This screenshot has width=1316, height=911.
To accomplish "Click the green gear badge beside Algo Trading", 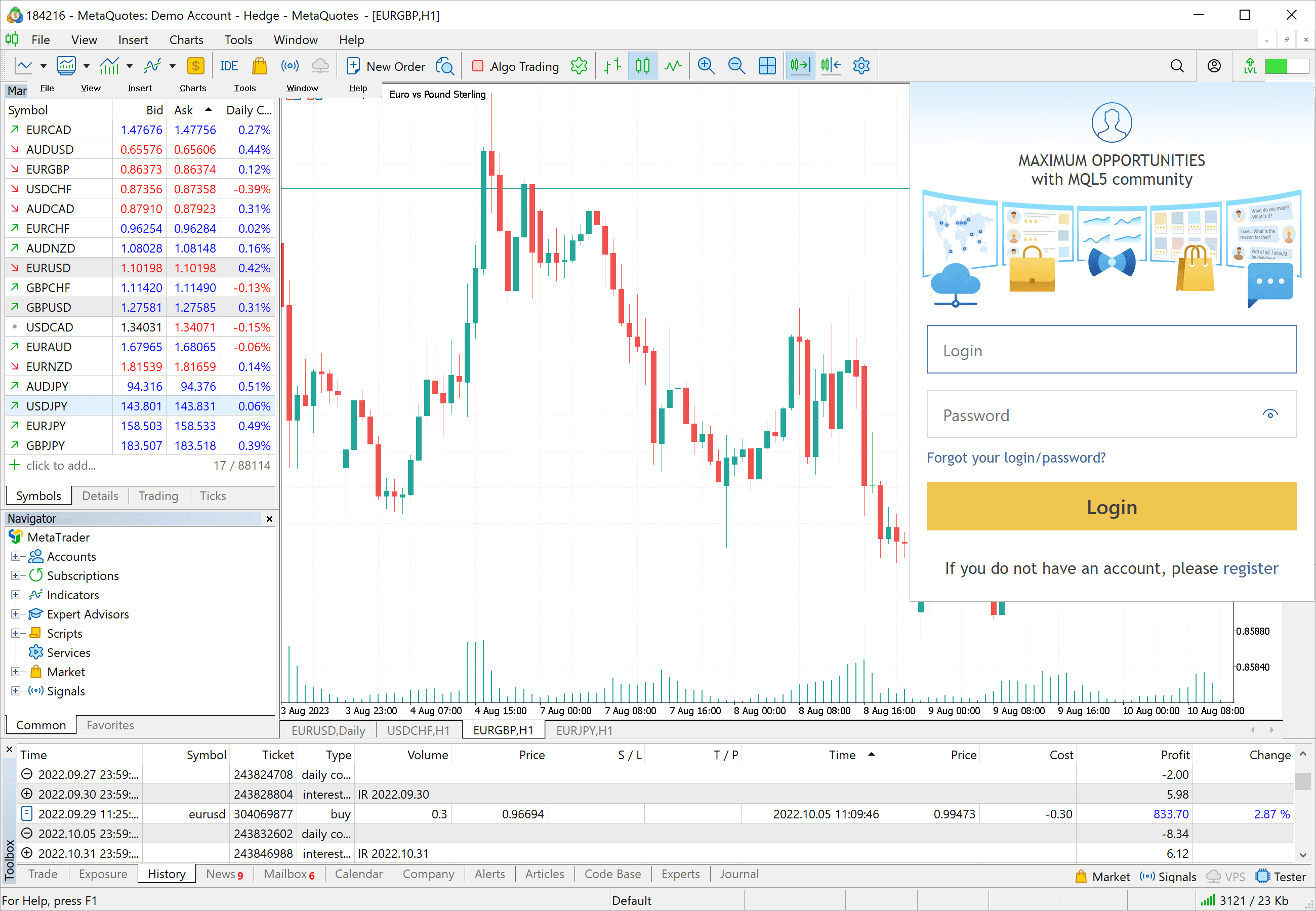I will coord(579,66).
